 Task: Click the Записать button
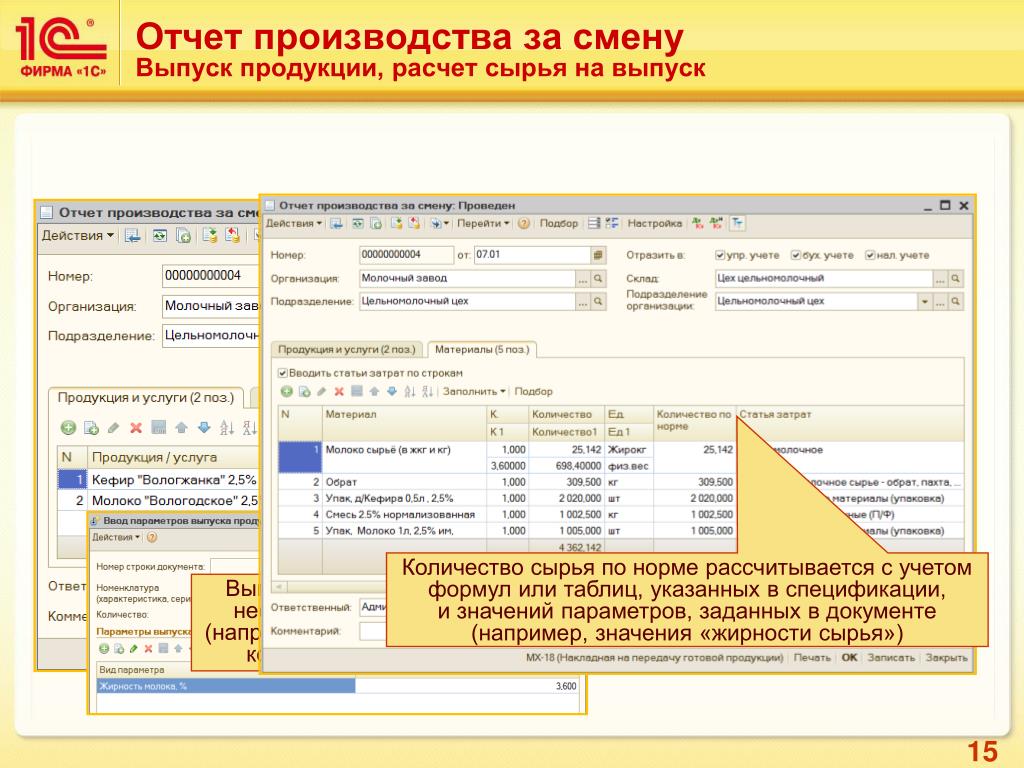pos(891,658)
